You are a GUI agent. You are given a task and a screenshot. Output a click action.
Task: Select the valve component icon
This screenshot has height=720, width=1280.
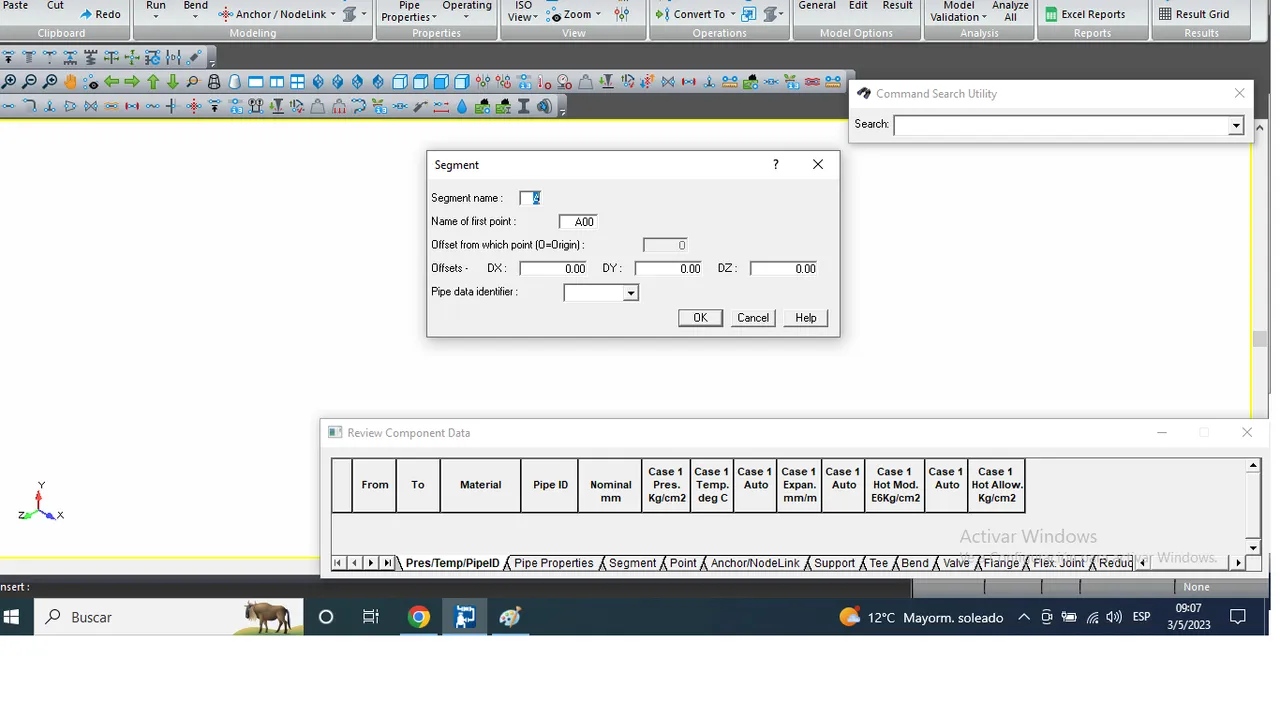(x=90, y=106)
